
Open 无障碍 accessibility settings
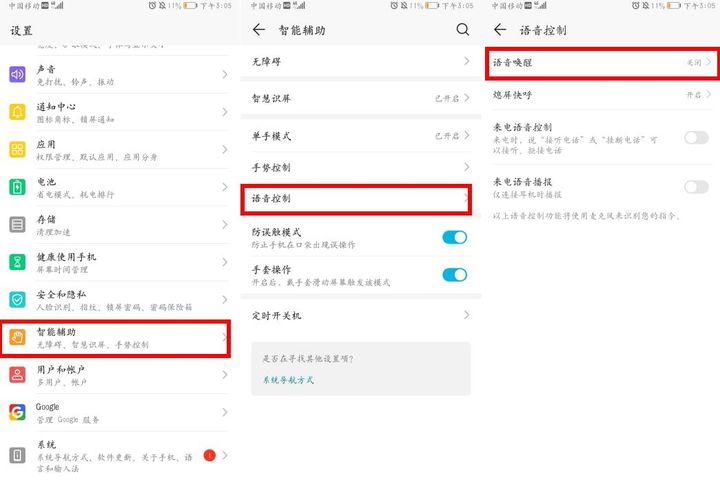(360, 62)
